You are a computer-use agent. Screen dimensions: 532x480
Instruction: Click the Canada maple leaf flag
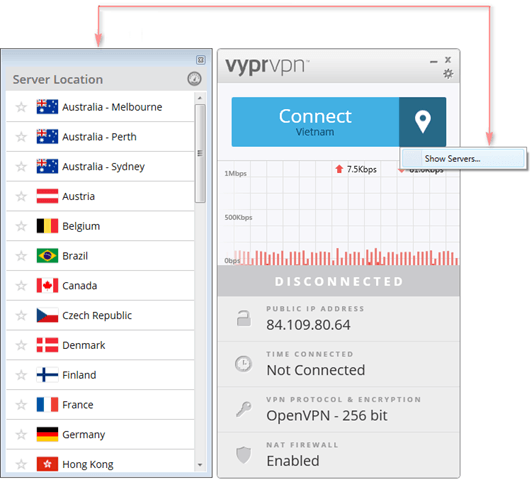click(47, 286)
